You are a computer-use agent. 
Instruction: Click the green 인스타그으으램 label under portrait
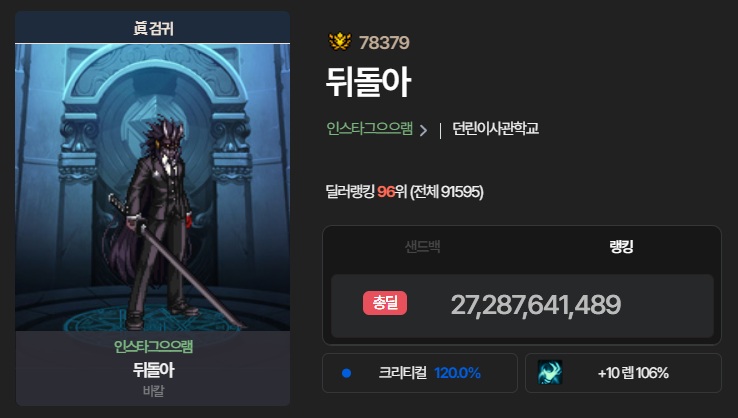point(153,347)
